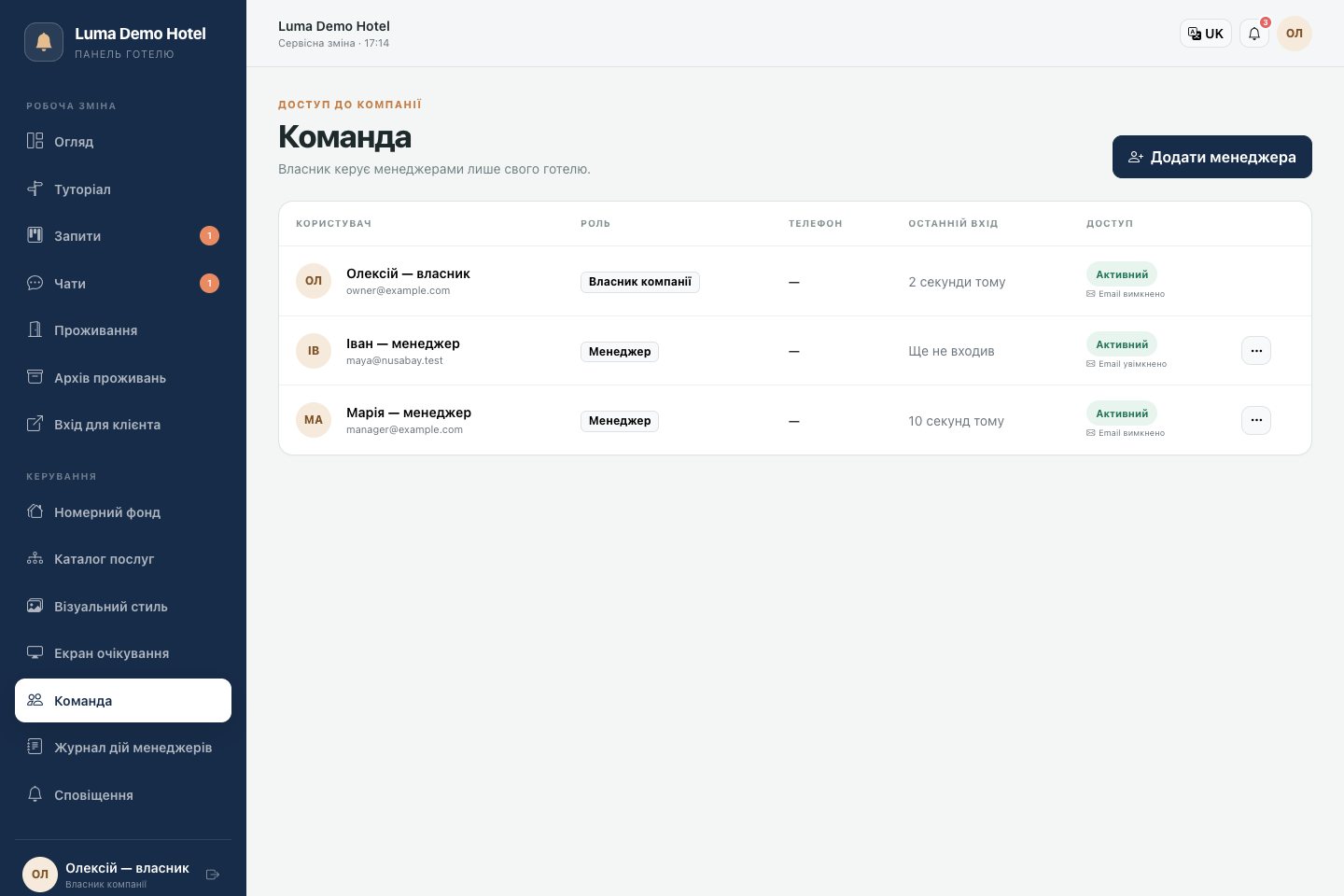This screenshot has width=1344, height=896.
Task: Click the Email вимкнено label in Марія's row
Action: click(x=1126, y=433)
